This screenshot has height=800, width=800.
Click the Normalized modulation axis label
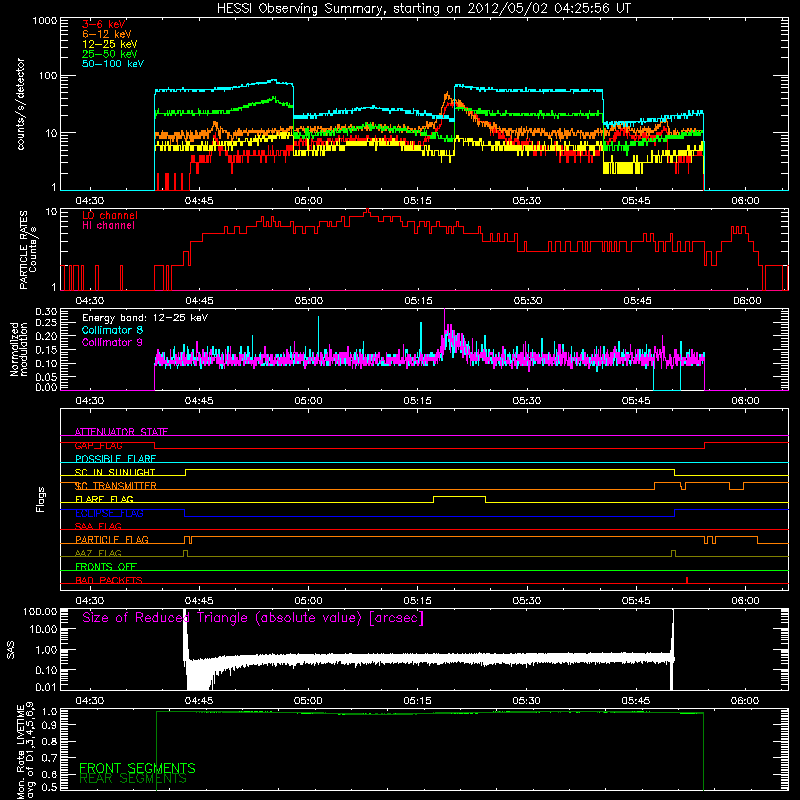19,349
